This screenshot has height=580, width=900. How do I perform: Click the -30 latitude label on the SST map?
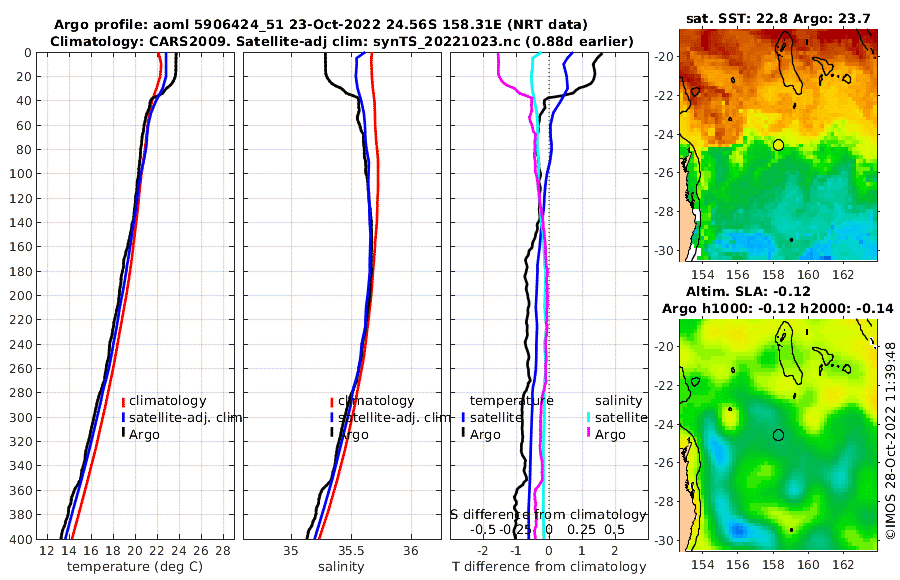pos(664,251)
